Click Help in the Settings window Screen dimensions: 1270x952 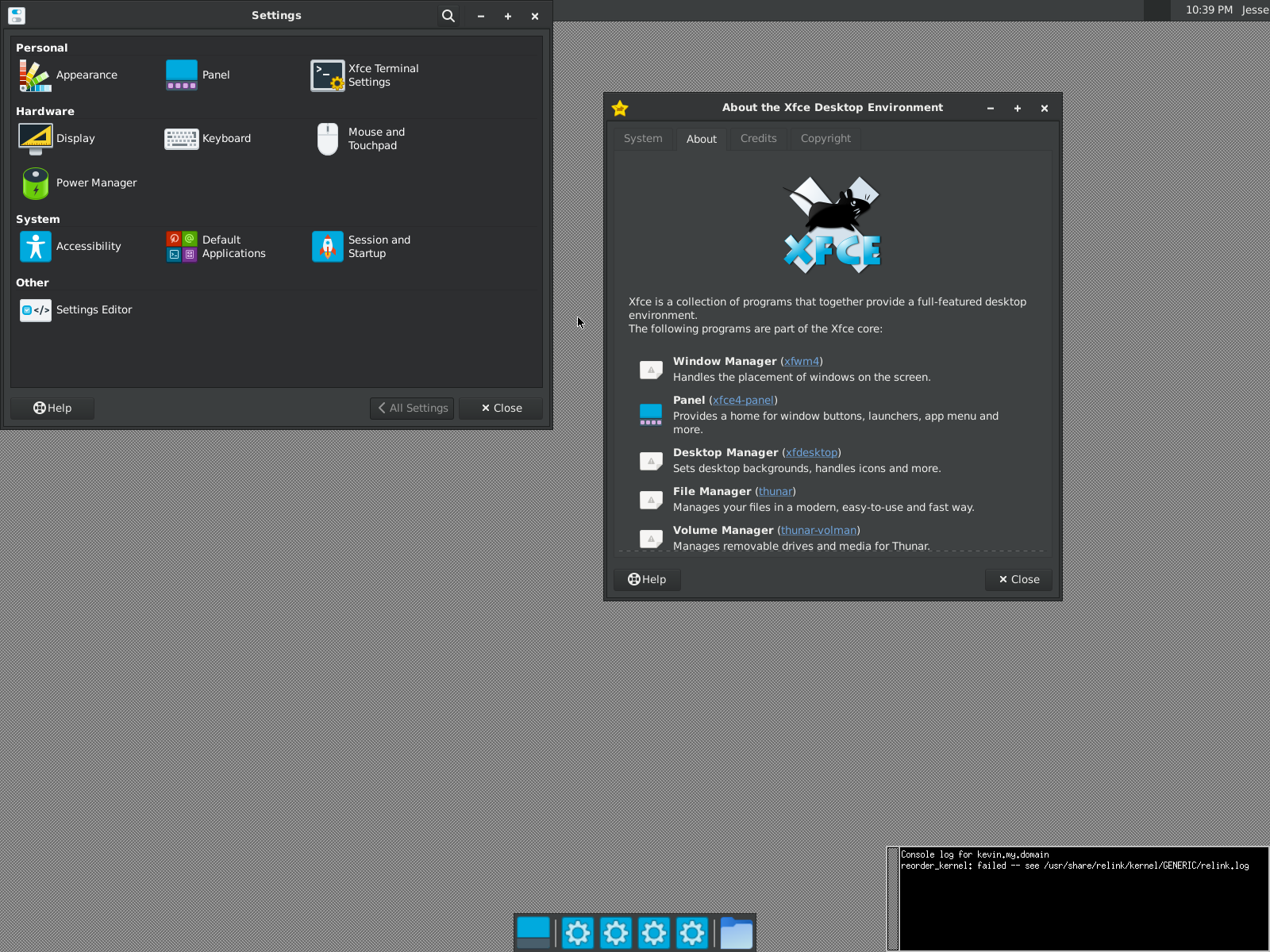point(52,409)
